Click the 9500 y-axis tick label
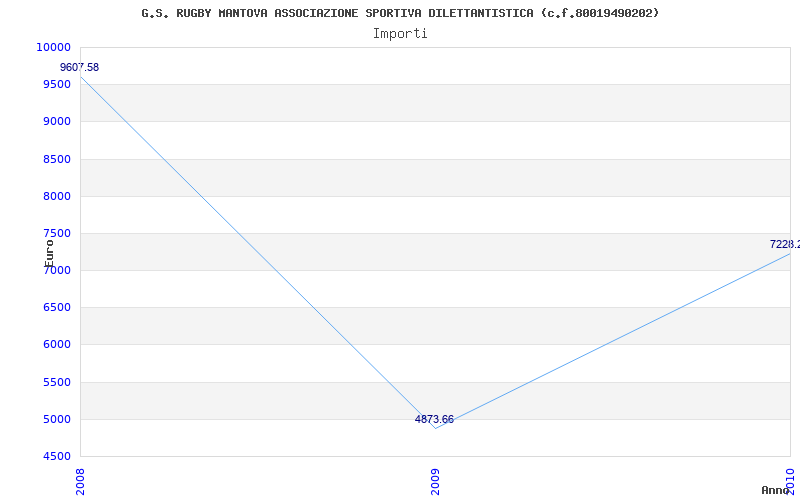Viewport: 800px width, 500px height. pos(56,84)
